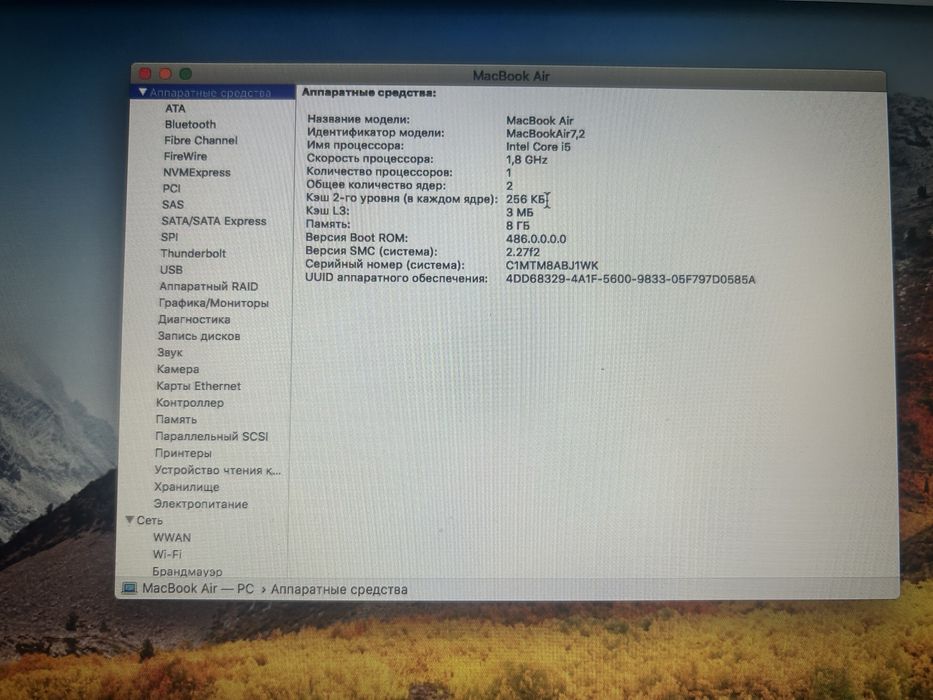
Task: Select the SAS sidebar entry
Action: (x=173, y=205)
